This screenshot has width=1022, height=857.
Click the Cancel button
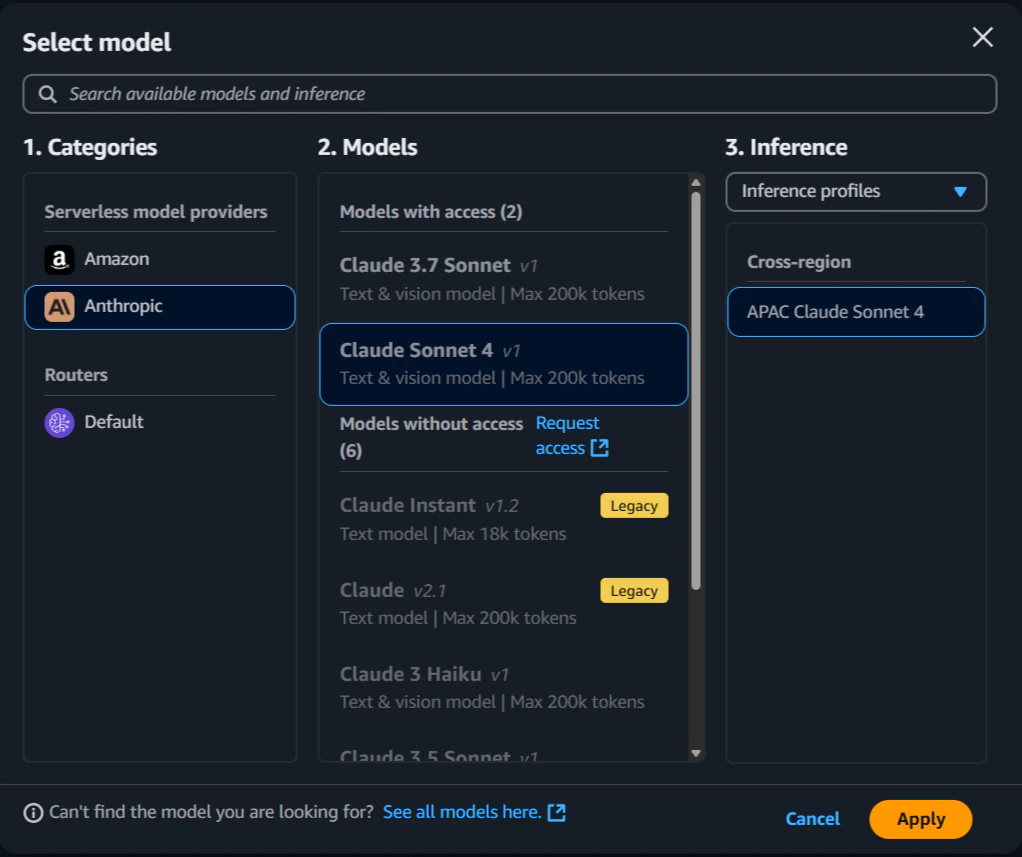point(812,819)
